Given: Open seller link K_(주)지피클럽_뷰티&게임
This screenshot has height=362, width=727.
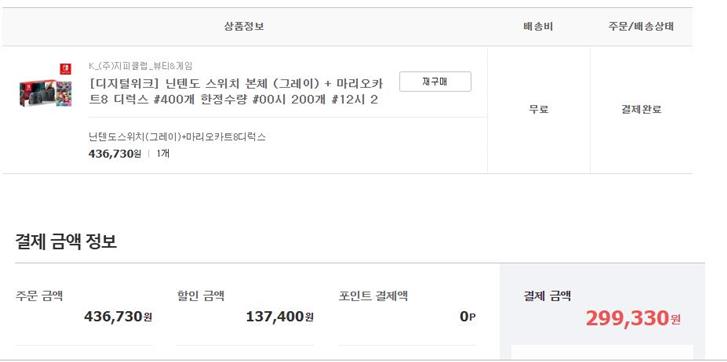Looking at the screenshot, I should pos(140,66).
